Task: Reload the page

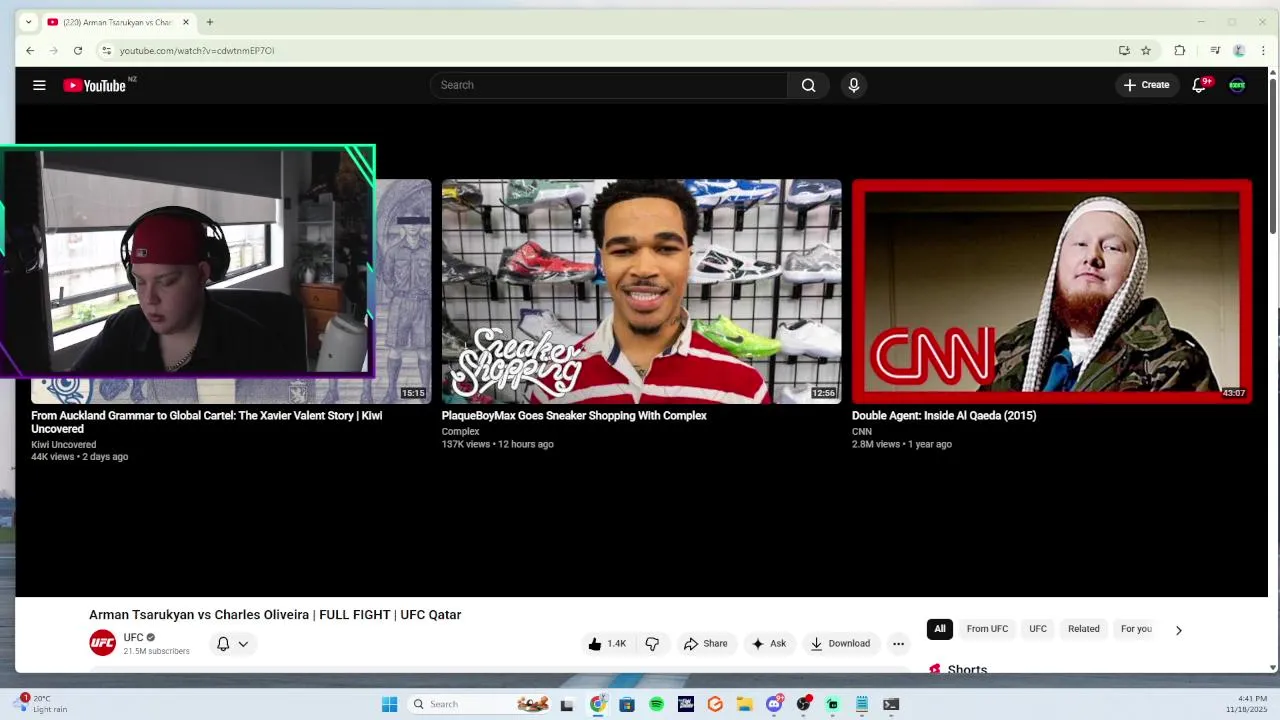Action: click(x=78, y=50)
